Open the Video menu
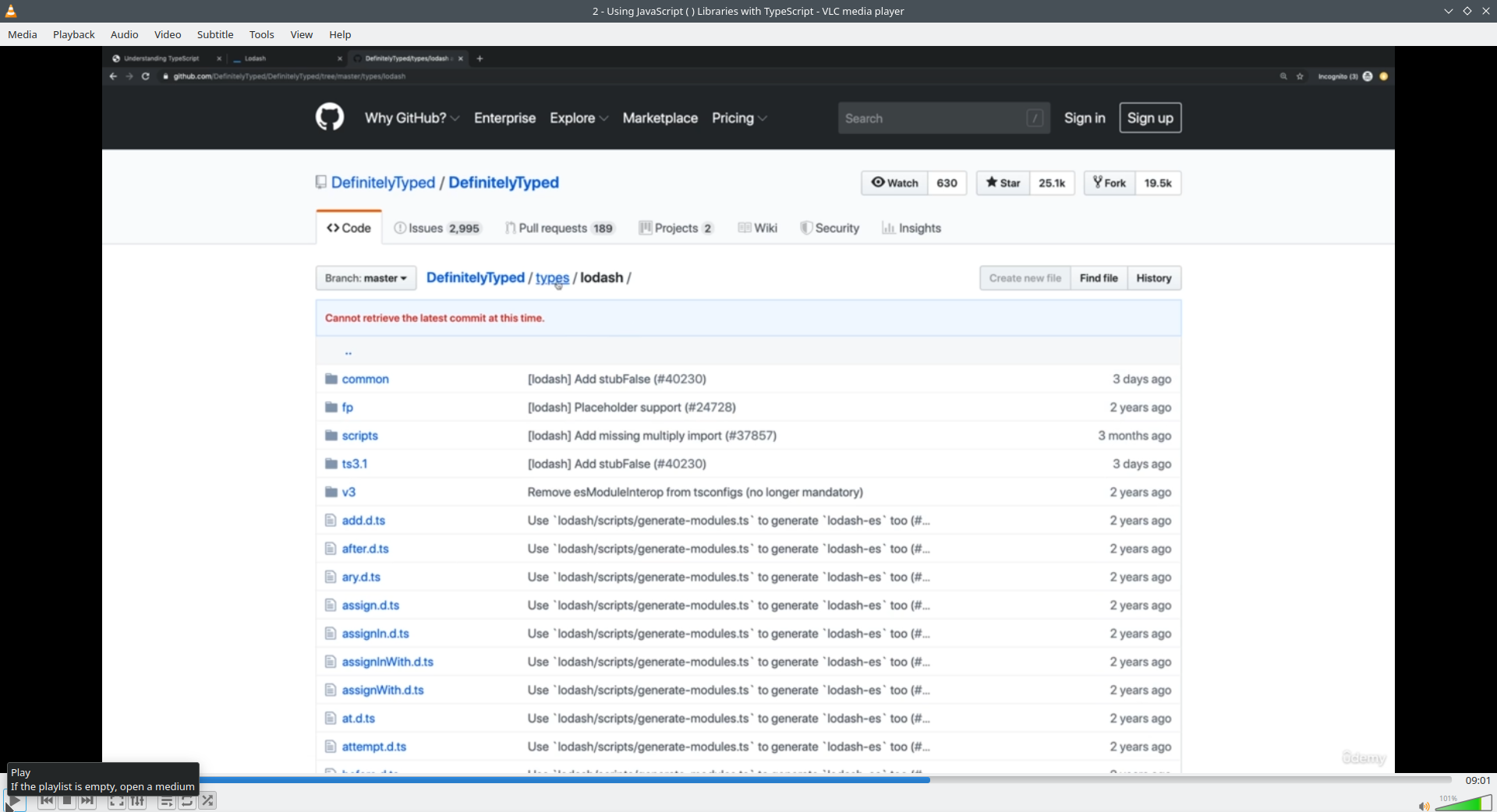 click(x=168, y=34)
